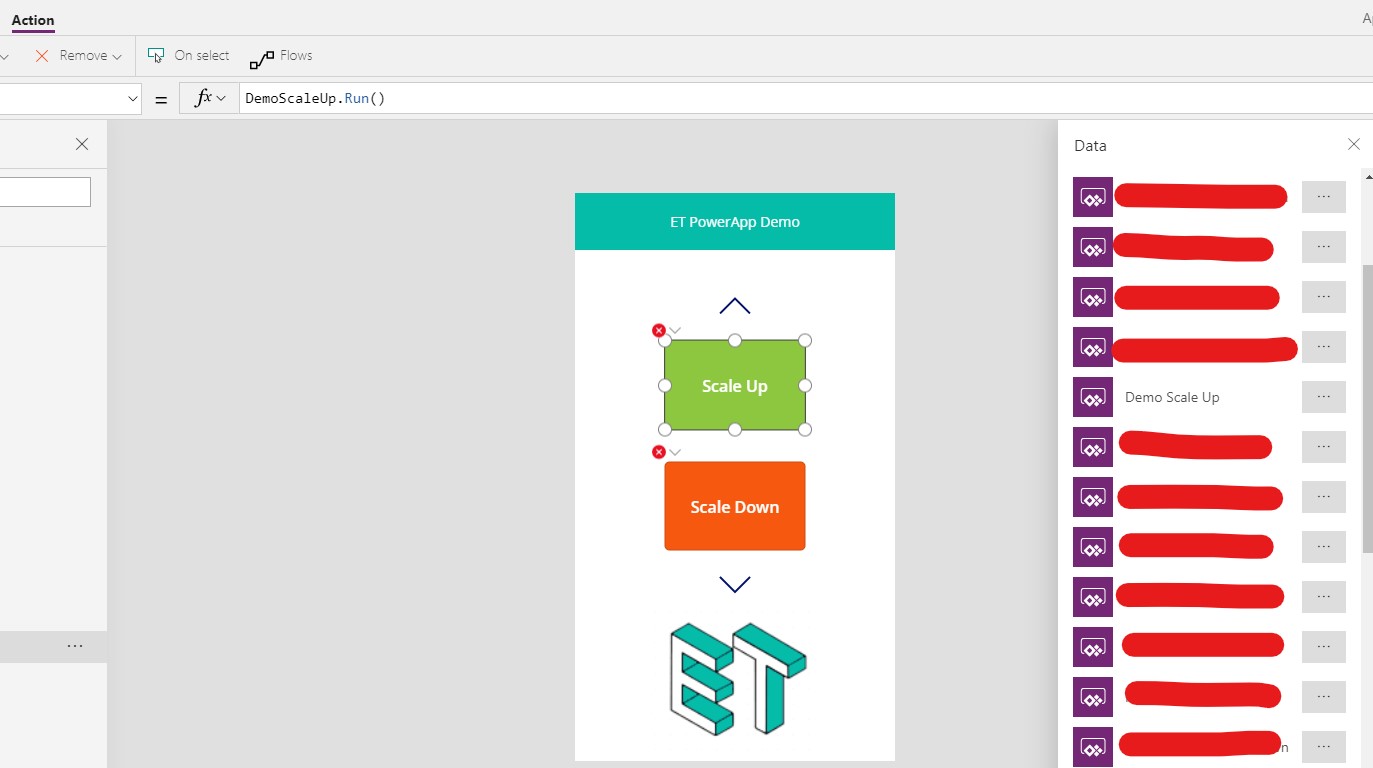Open the property selector dropdown left of equals sign
This screenshot has height=768, width=1373.
[132, 98]
